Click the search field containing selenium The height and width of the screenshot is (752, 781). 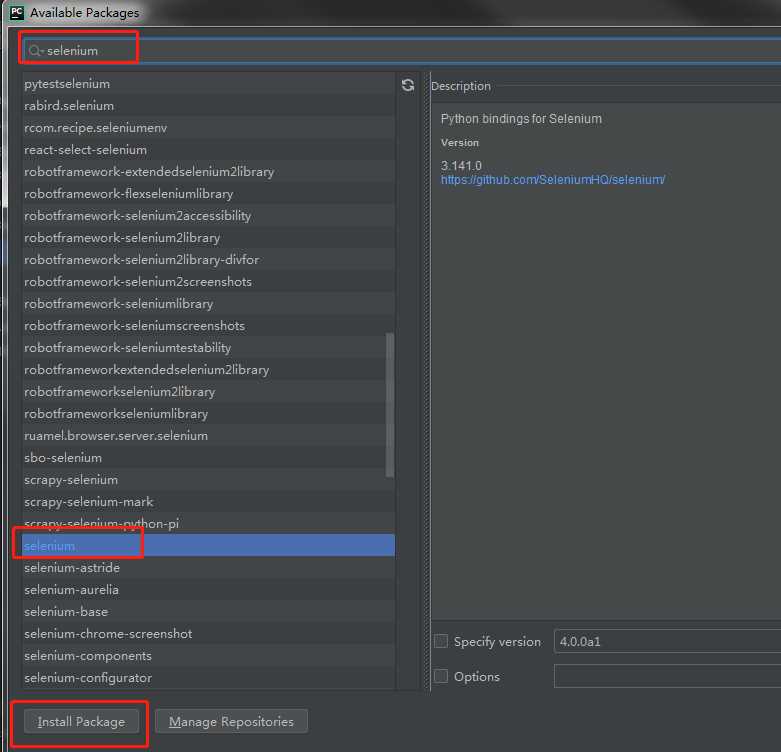pos(401,51)
